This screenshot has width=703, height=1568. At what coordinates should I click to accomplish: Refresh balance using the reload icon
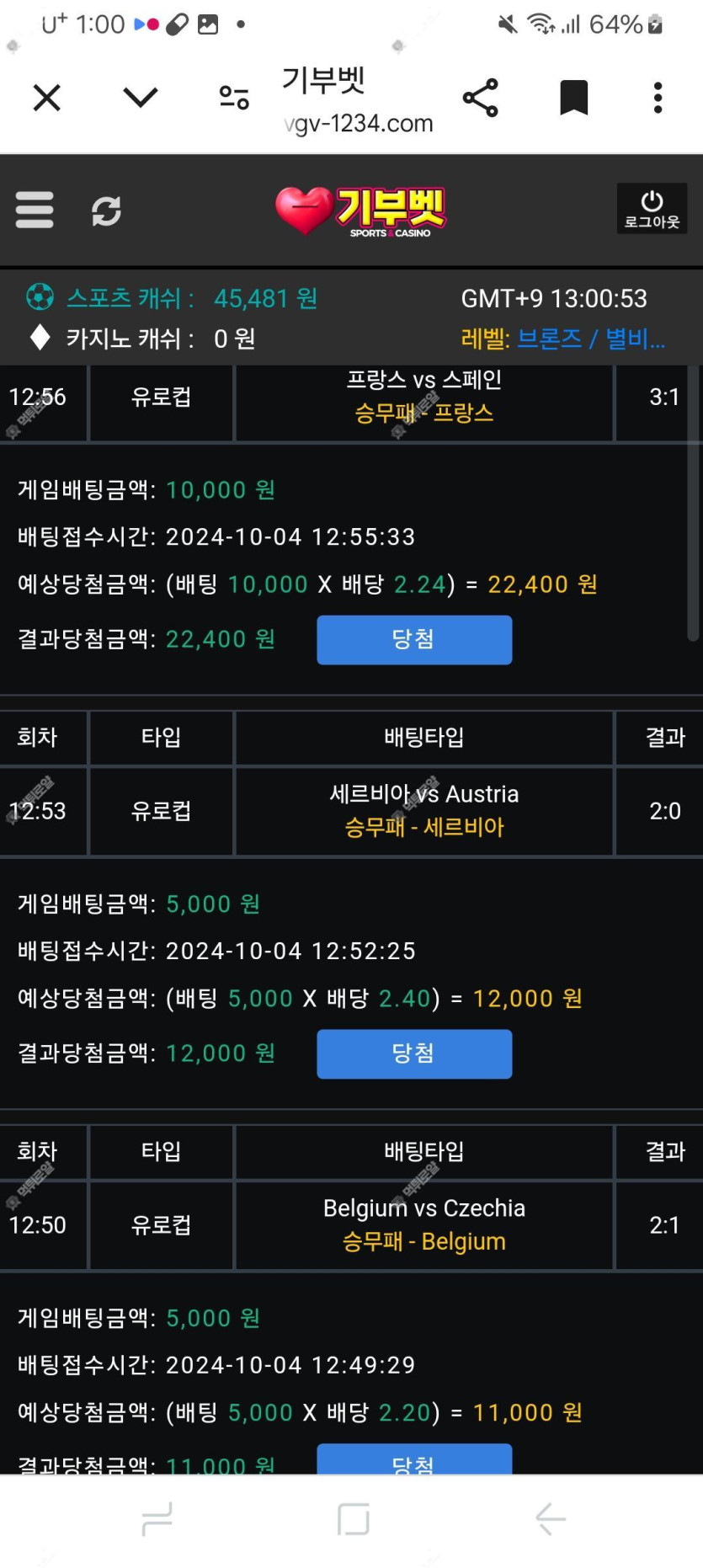106,211
